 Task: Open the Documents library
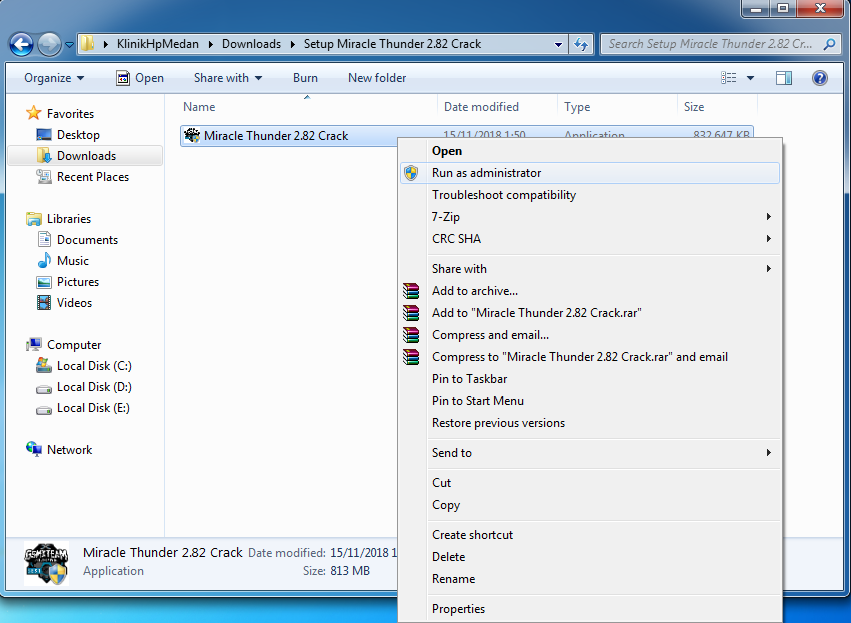tap(77, 240)
